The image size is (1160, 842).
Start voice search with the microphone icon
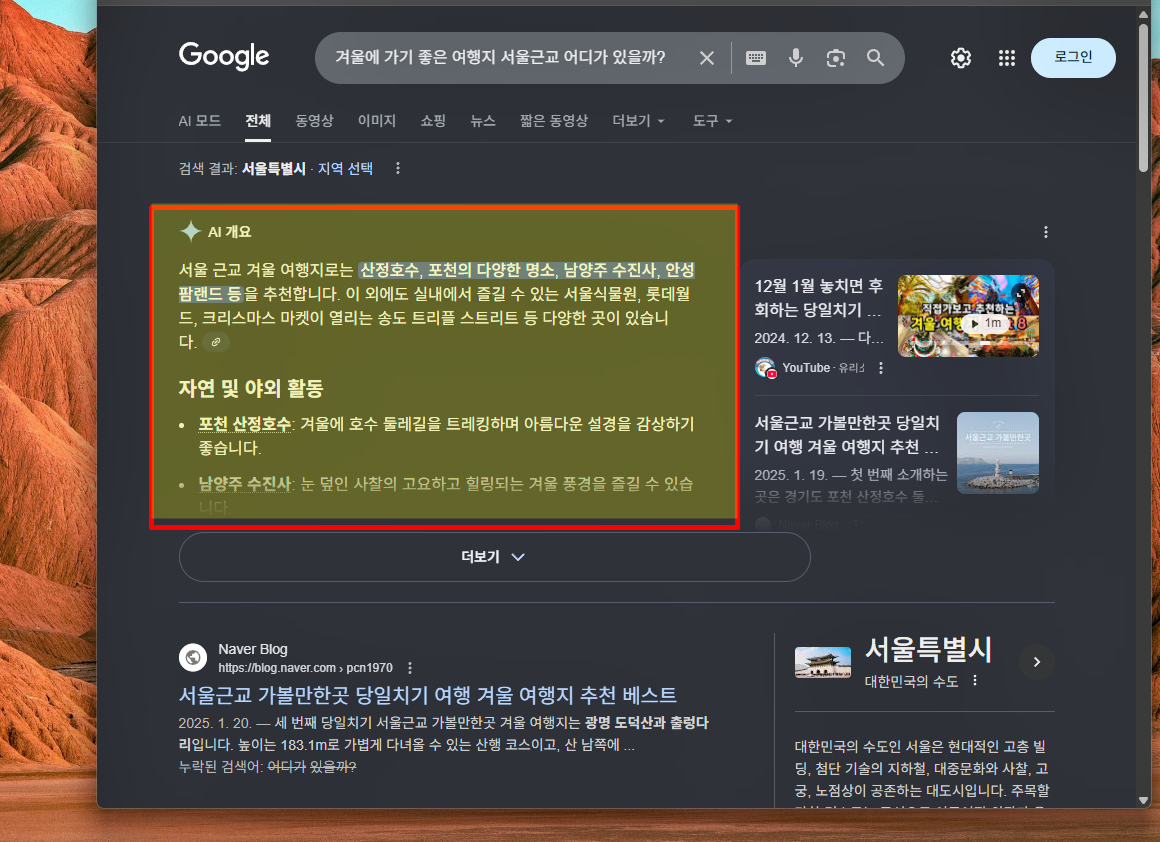(x=795, y=58)
